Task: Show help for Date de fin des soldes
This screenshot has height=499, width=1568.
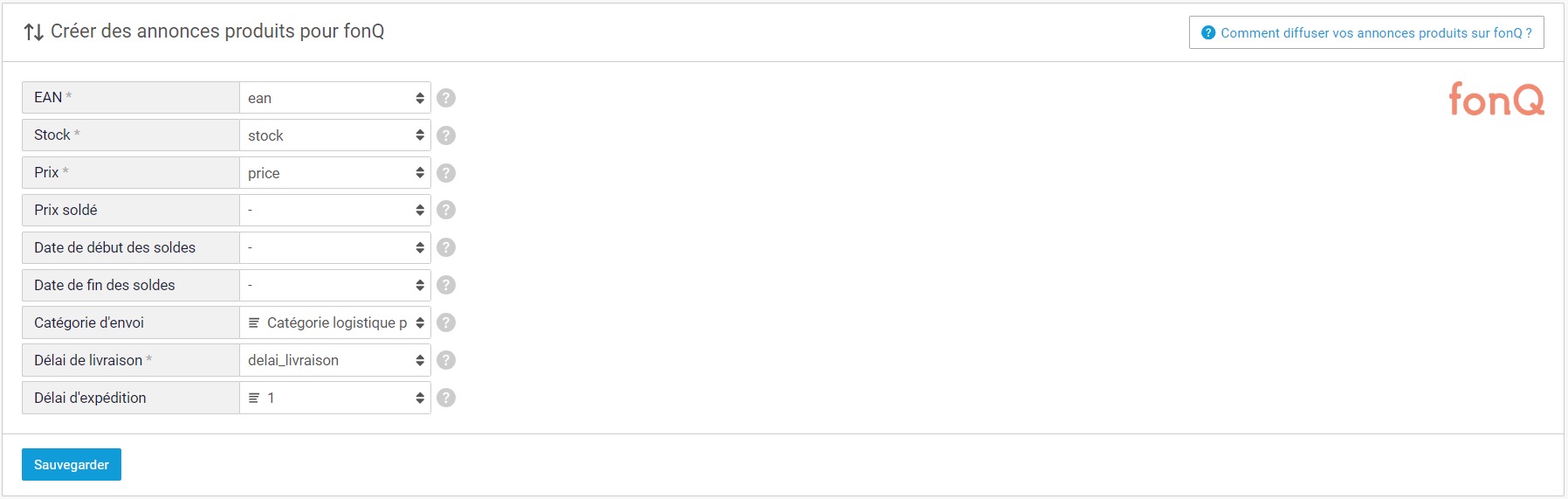Action: (x=446, y=285)
